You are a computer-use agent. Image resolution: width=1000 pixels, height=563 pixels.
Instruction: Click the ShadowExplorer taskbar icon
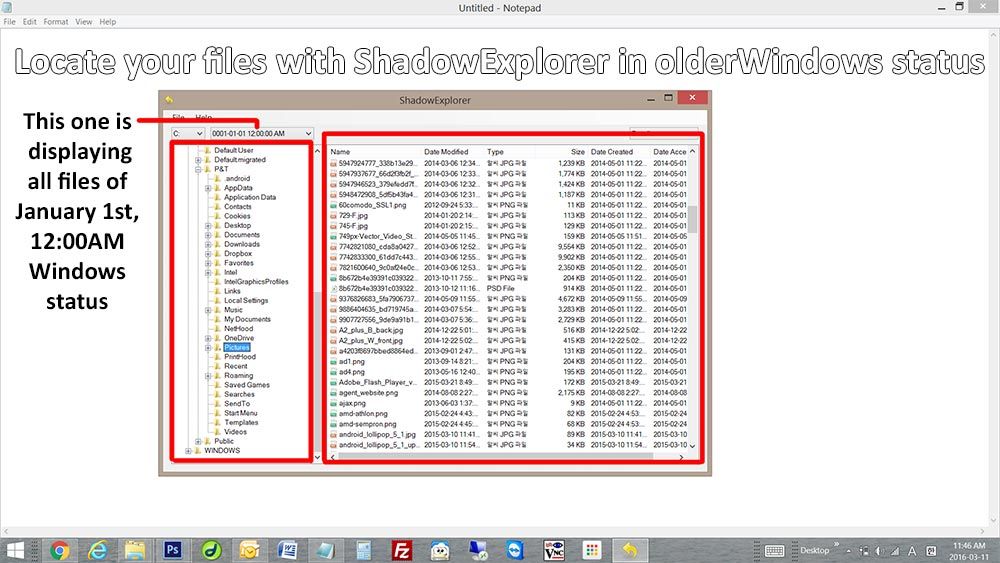click(x=630, y=550)
